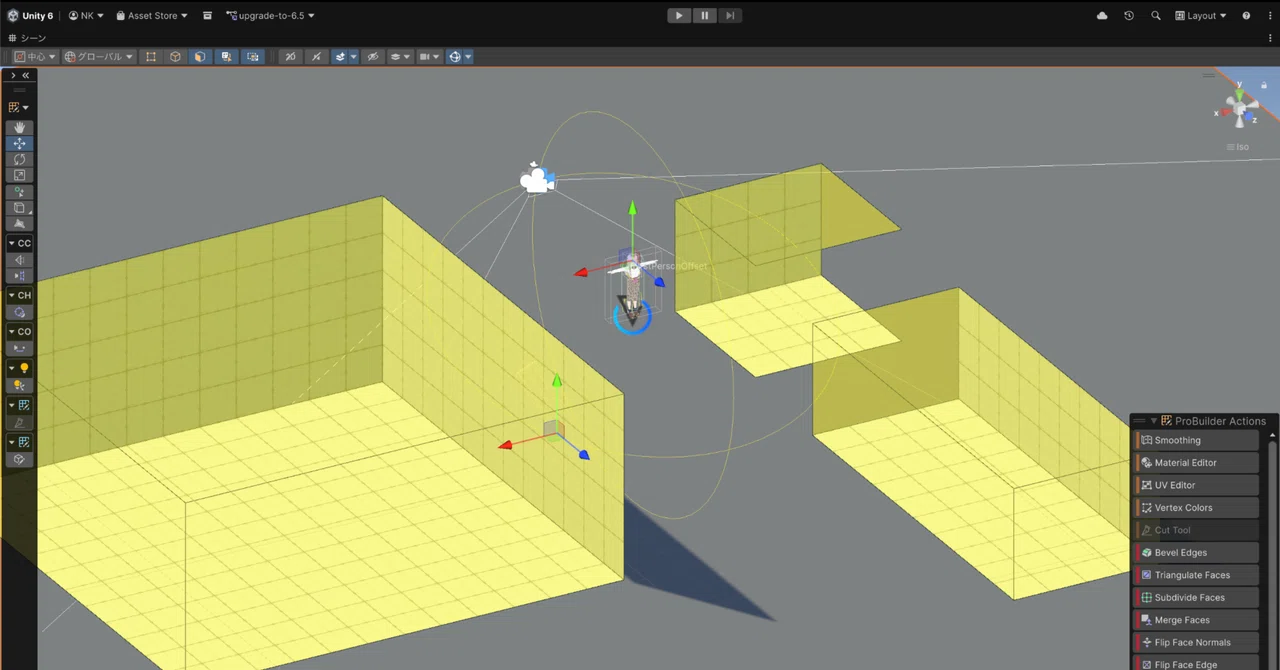
Task: Click Subdivide Faces action
Action: (x=1197, y=598)
